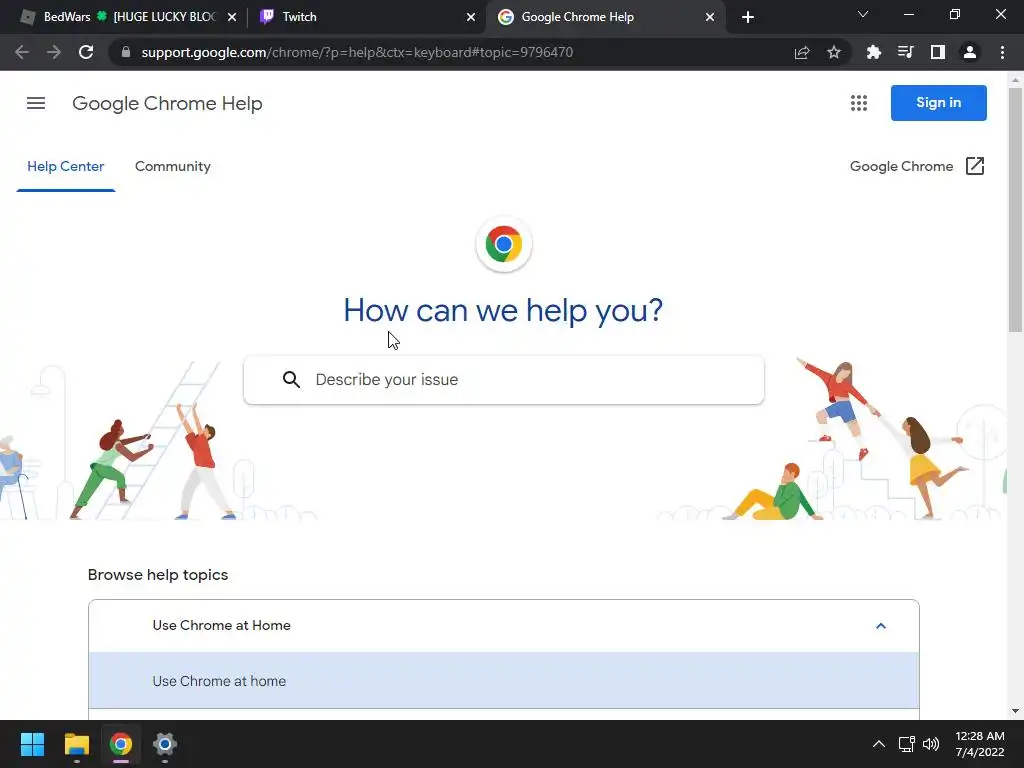The height and width of the screenshot is (768, 1024).
Task: Switch to the Help Center tab
Action: pos(65,167)
